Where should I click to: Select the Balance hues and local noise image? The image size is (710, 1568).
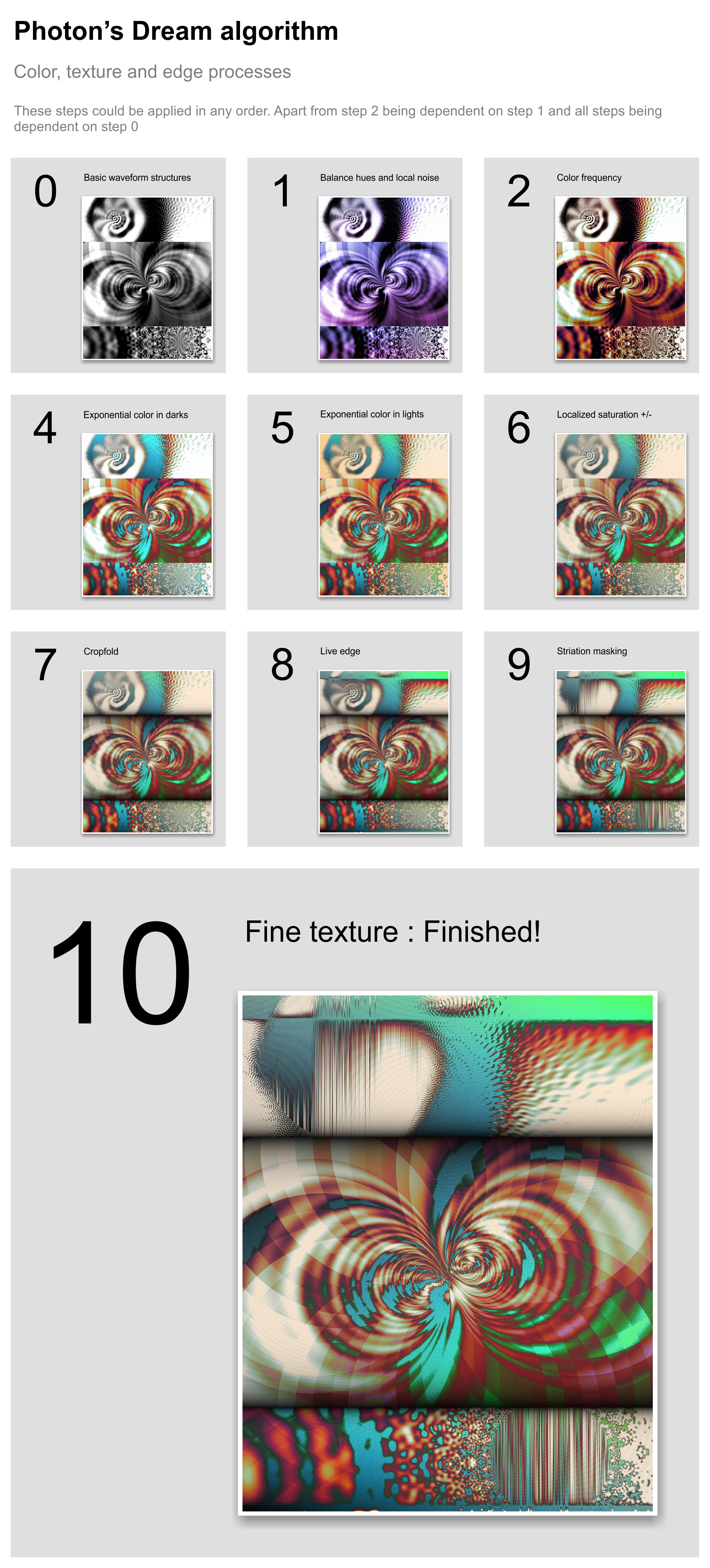pos(384,277)
